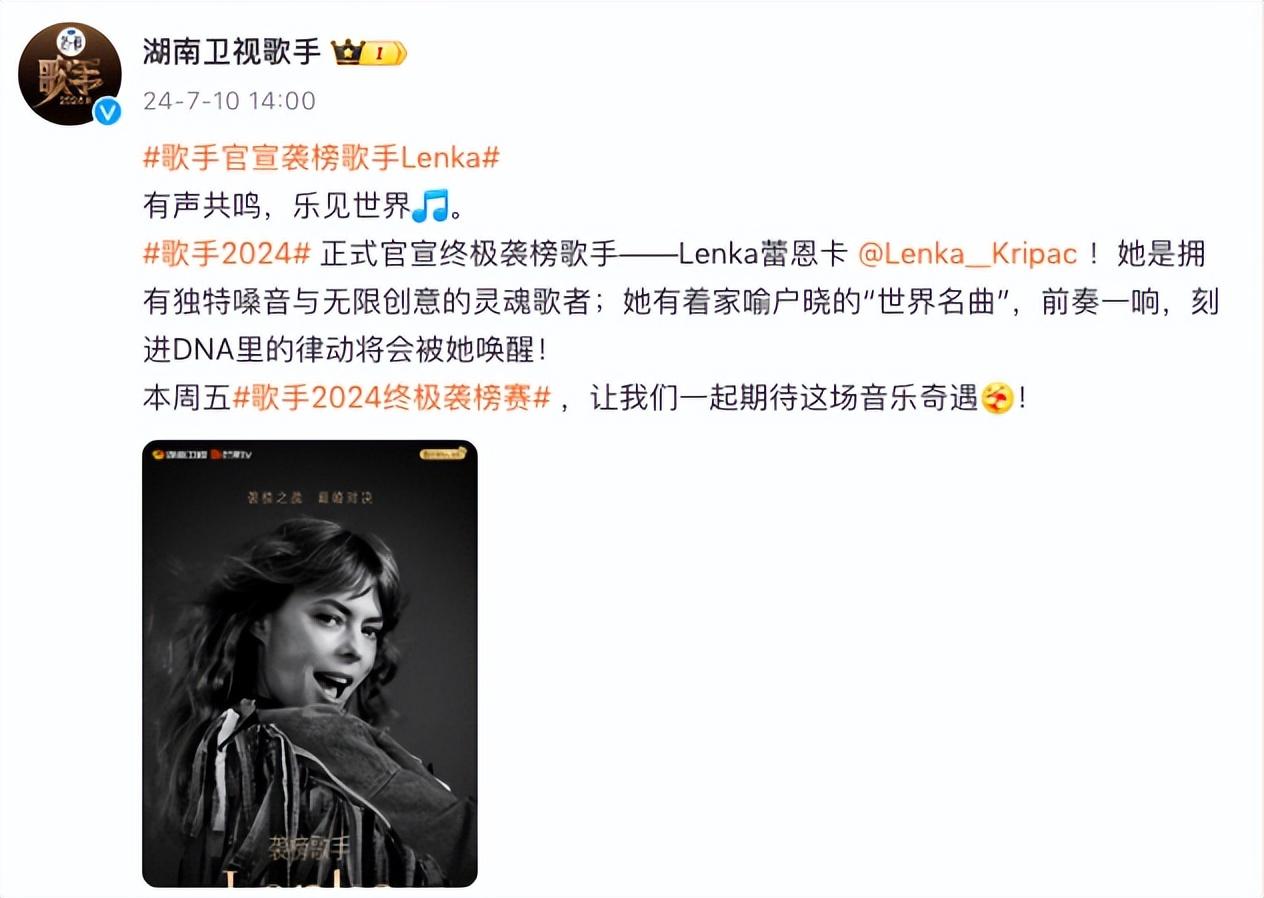Open hashtag #歌手2024#
Viewport: 1264px width, 898px height.
pos(228,254)
